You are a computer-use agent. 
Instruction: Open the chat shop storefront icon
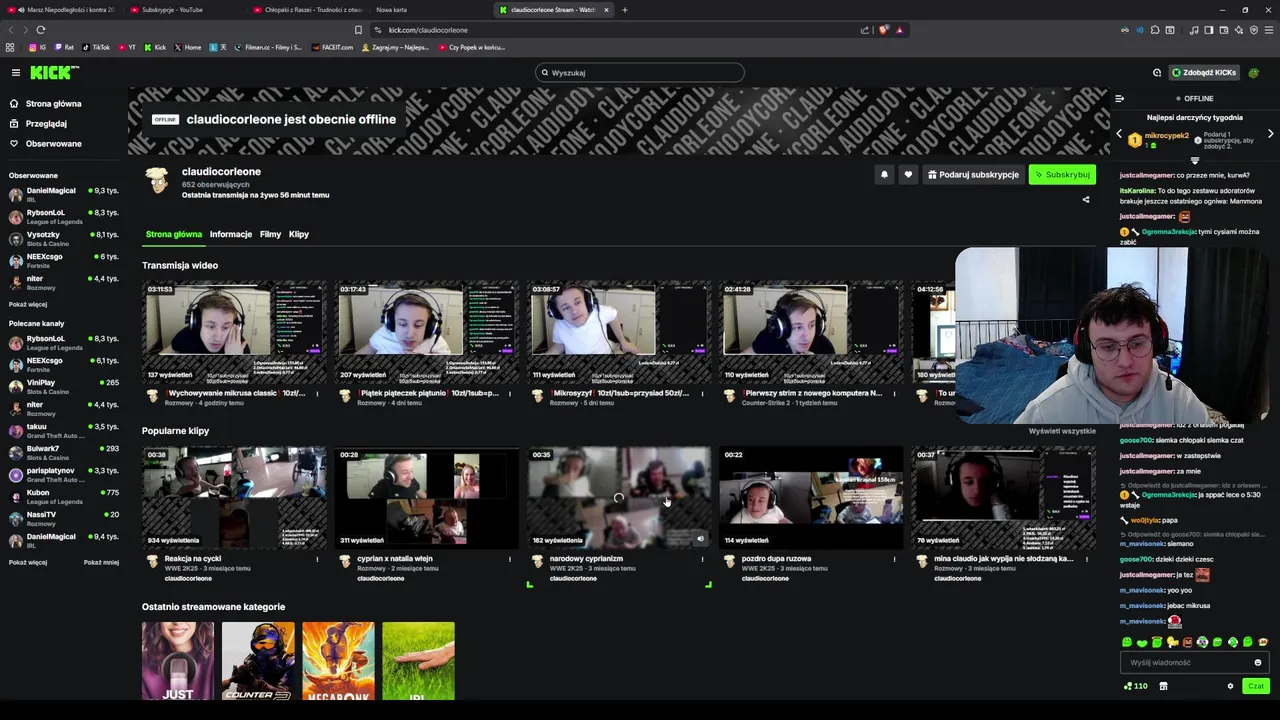1163,686
